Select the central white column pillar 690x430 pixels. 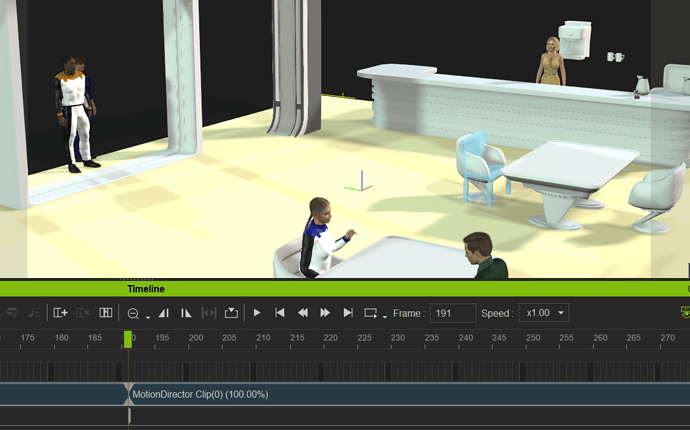(295, 66)
